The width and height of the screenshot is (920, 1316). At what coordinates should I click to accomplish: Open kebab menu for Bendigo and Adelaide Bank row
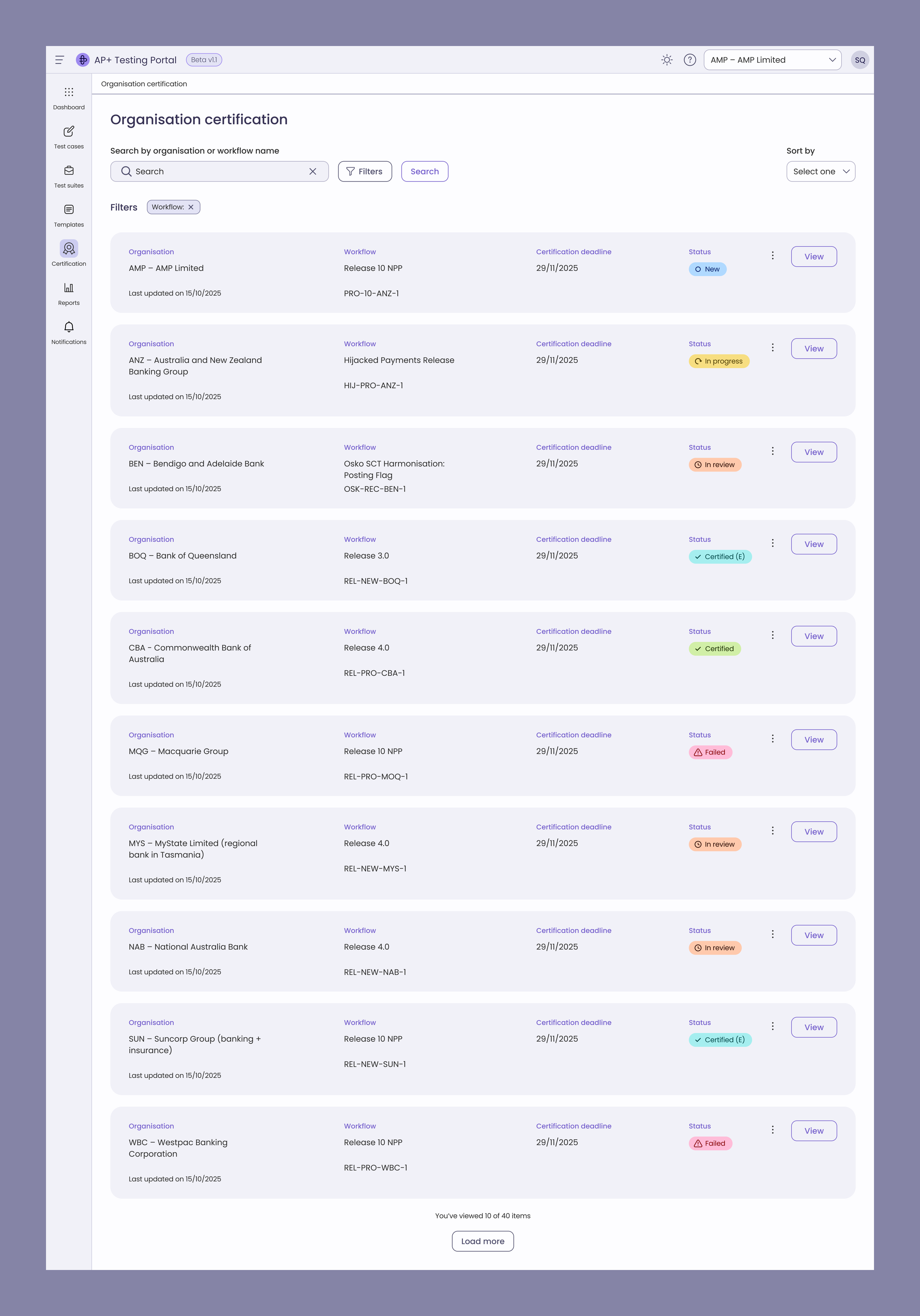pos(772,452)
